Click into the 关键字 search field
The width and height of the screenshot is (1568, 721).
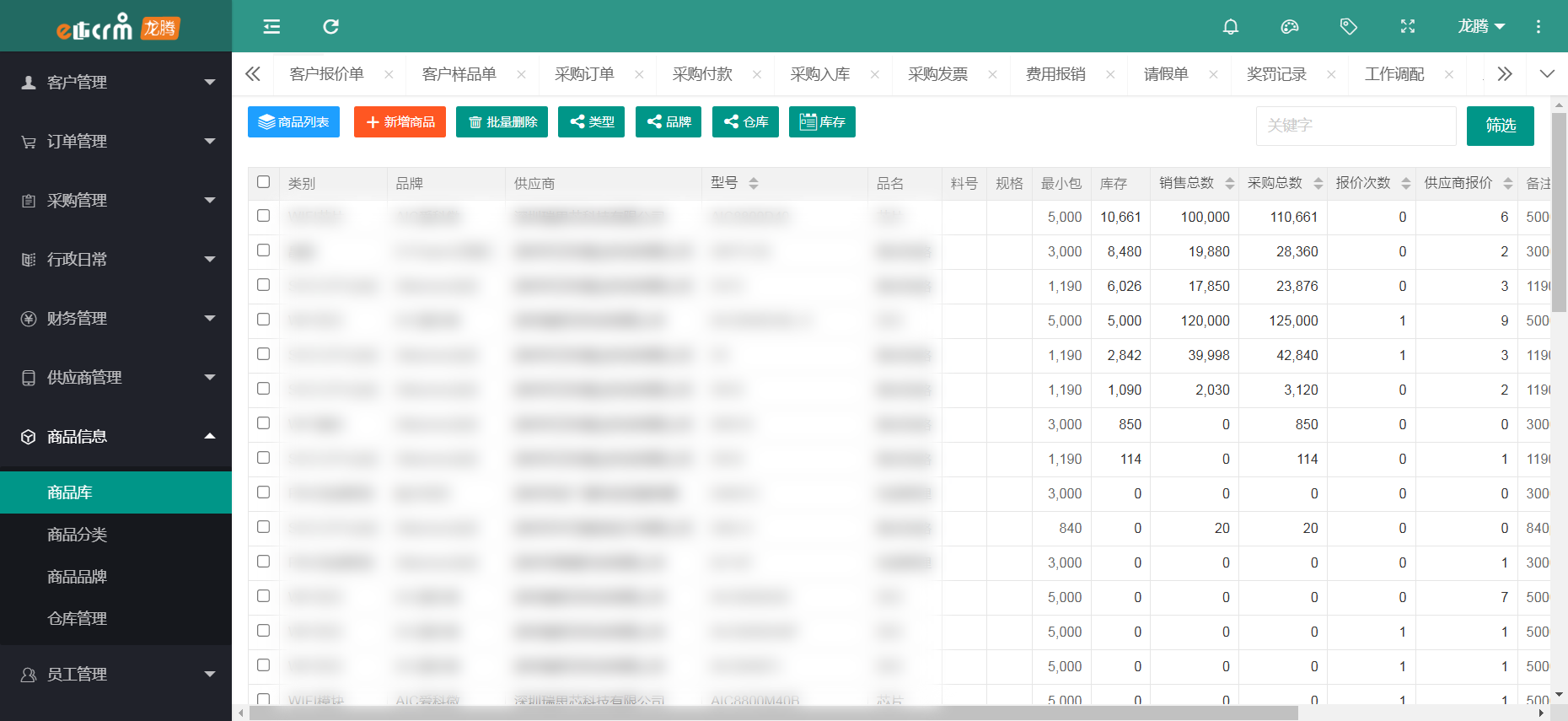(1356, 126)
